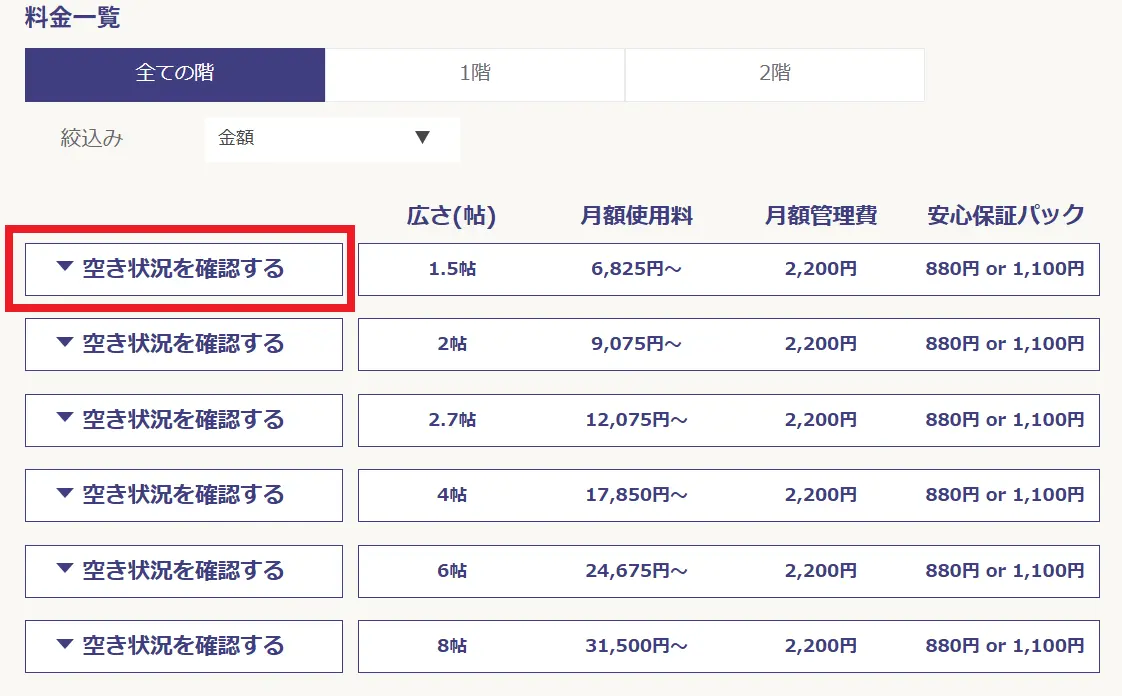Click the 月額使用料 column header
1122x696 pixels.
pos(636,215)
